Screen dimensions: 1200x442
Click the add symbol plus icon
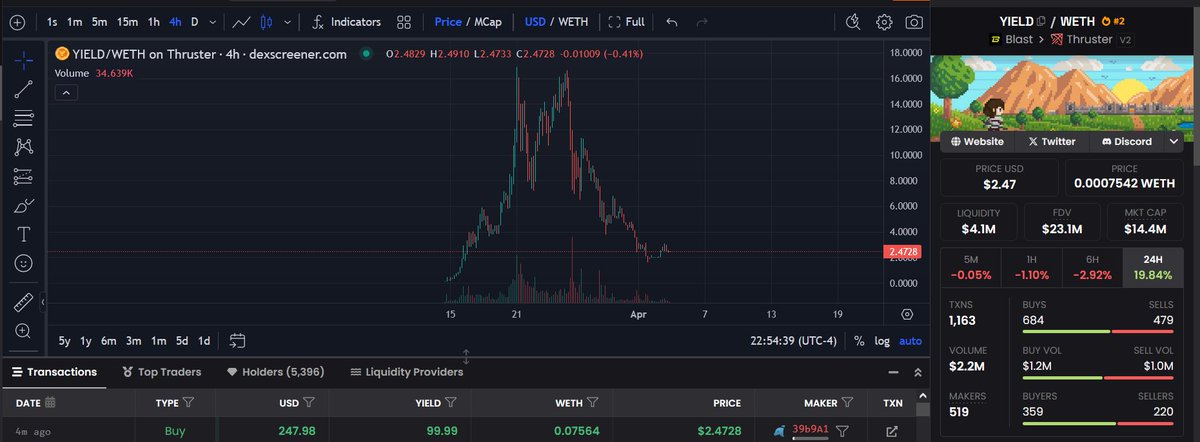[17, 21]
